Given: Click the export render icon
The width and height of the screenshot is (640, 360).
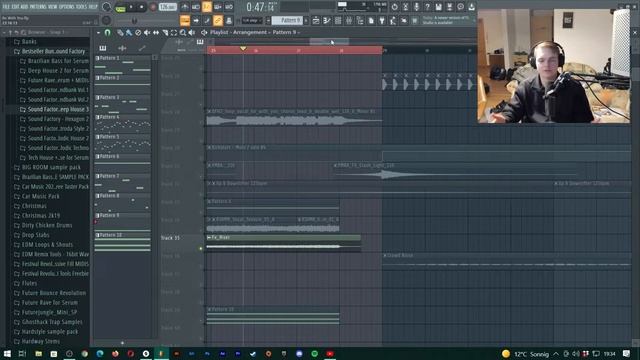Looking at the screenshot, I should point(449,7).
